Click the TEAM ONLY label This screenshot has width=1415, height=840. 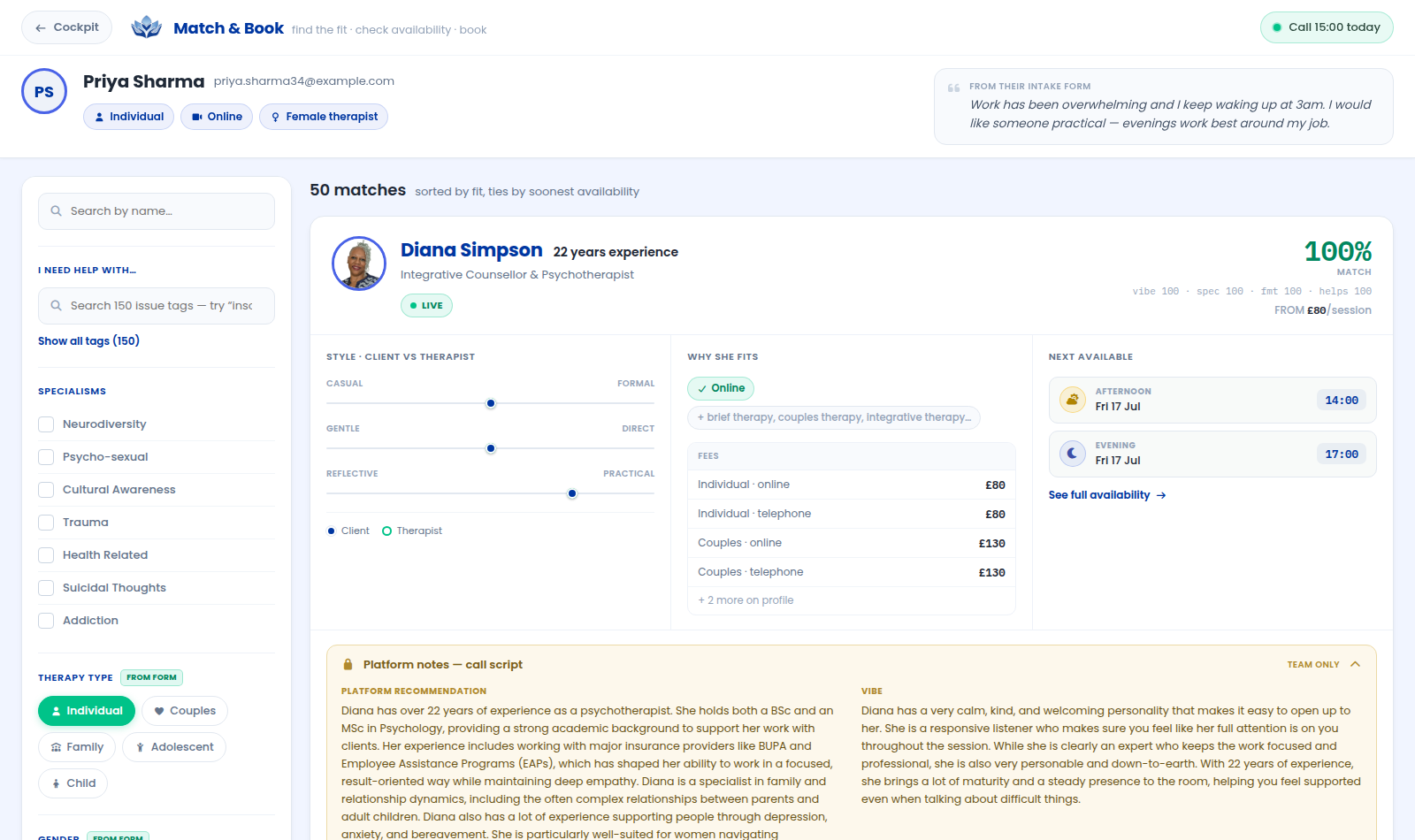click(x=1313, y=665)
